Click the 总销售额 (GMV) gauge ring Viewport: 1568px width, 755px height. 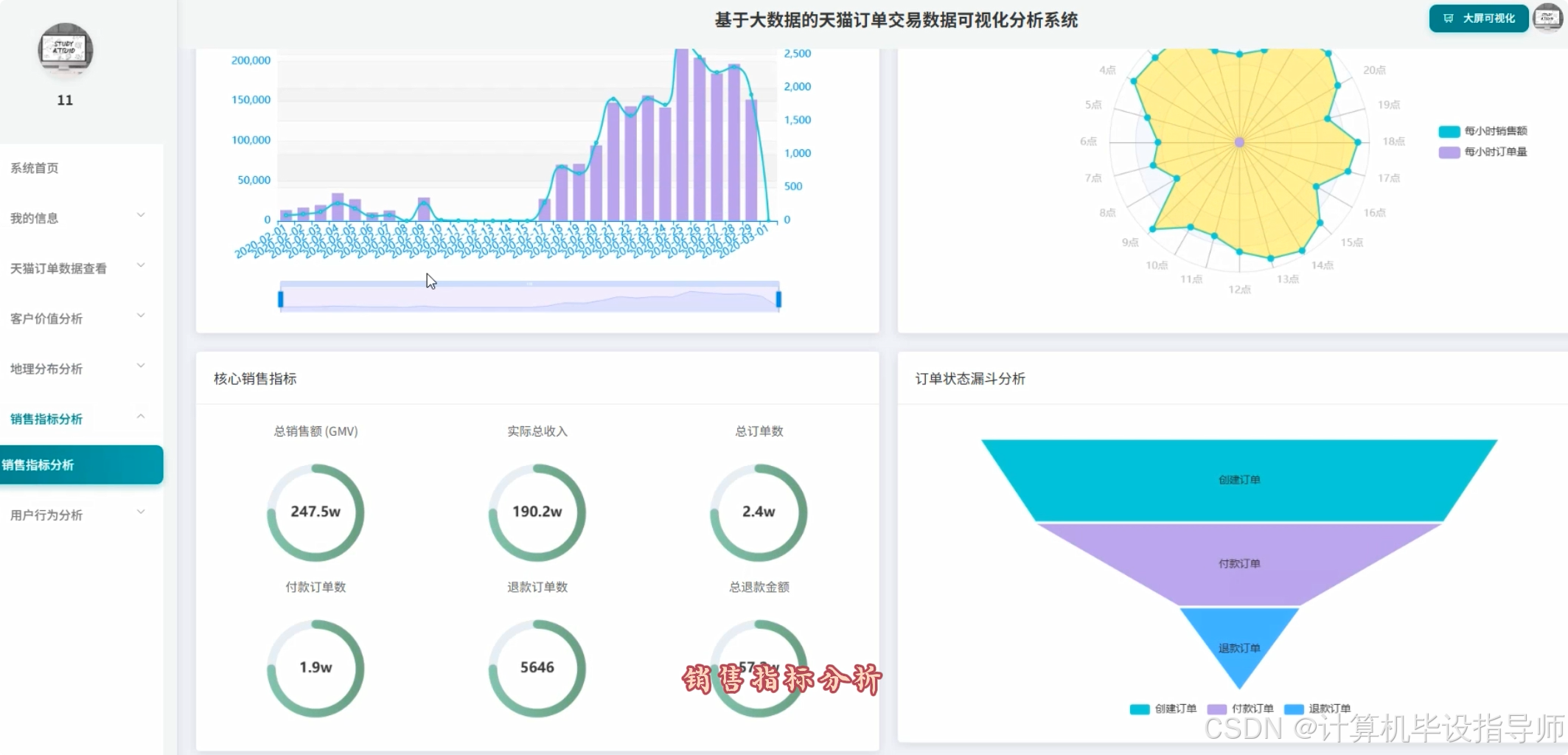point(315,512)
